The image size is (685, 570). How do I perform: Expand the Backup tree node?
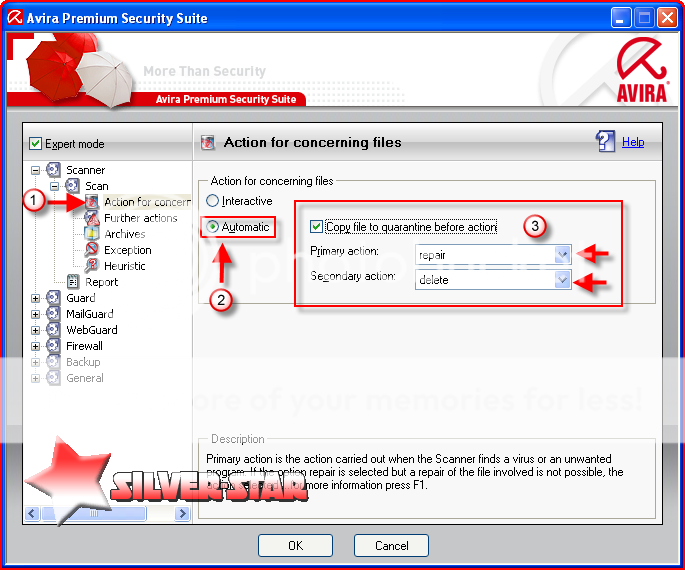(35, 363)
